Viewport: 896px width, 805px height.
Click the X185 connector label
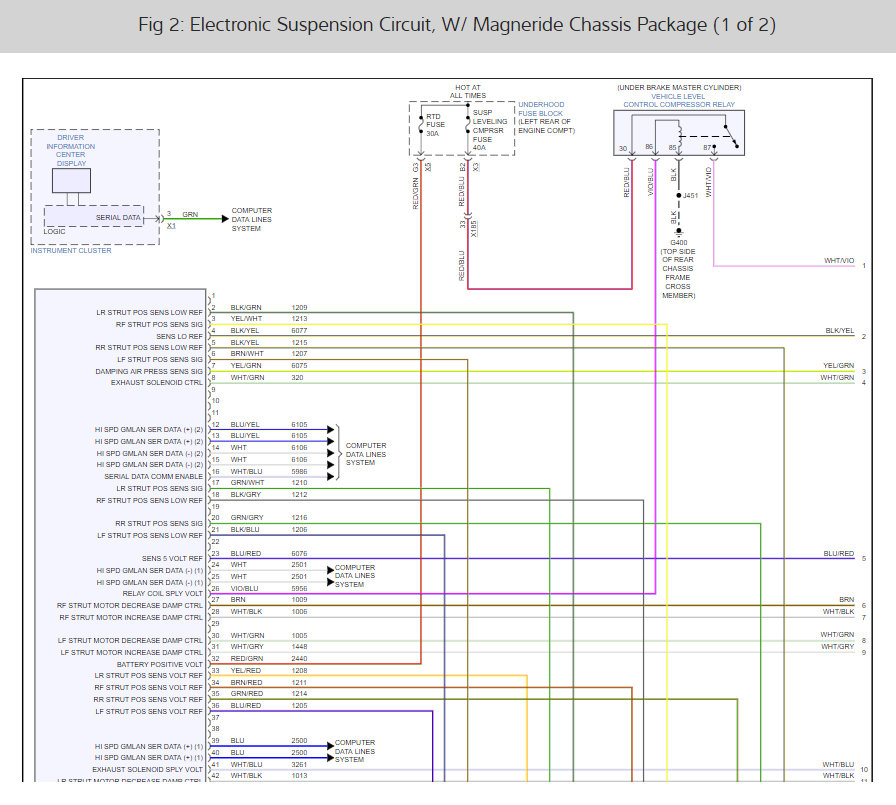click(474, 229)
